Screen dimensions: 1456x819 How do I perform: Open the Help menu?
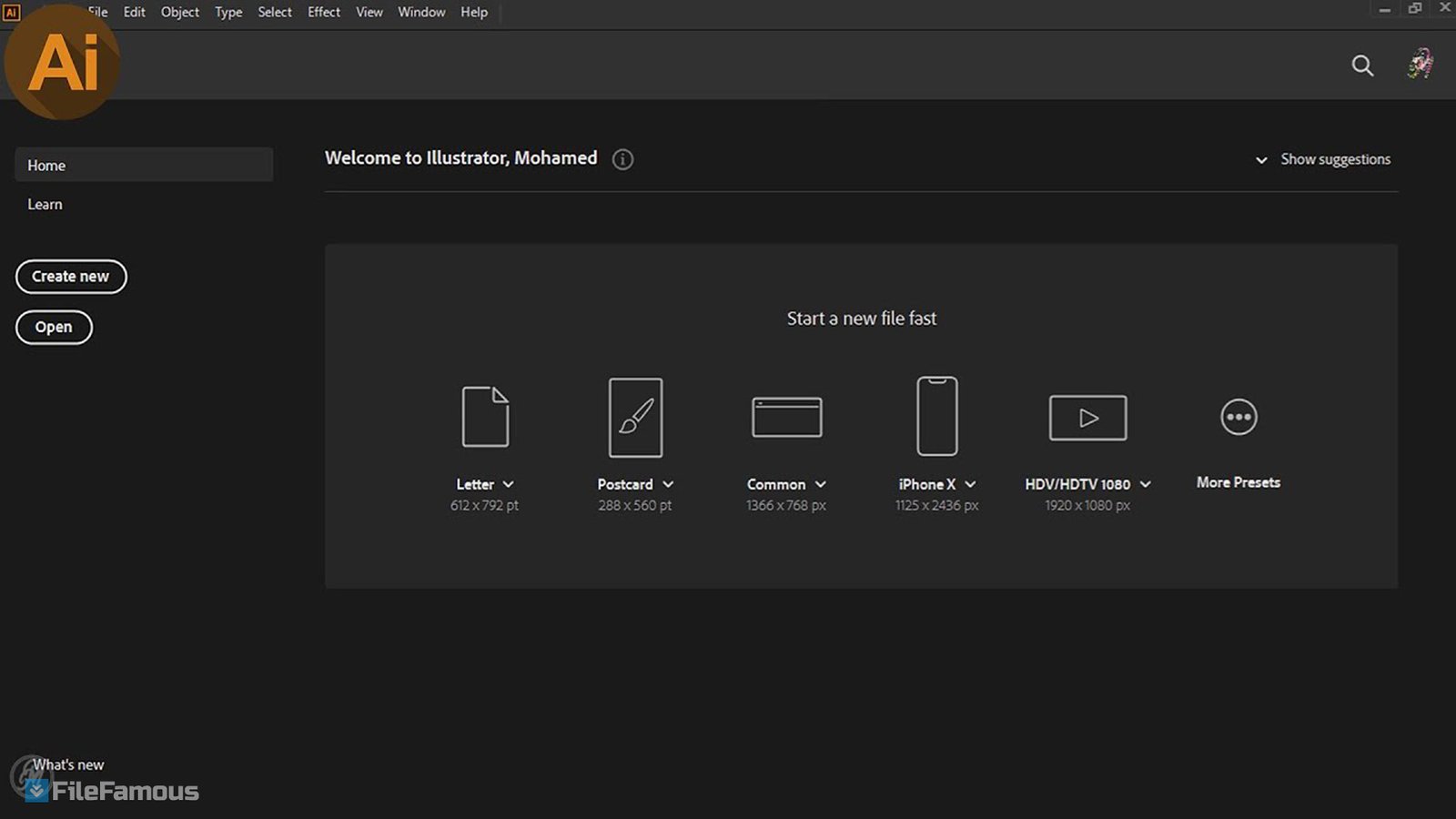coord(474,12)
